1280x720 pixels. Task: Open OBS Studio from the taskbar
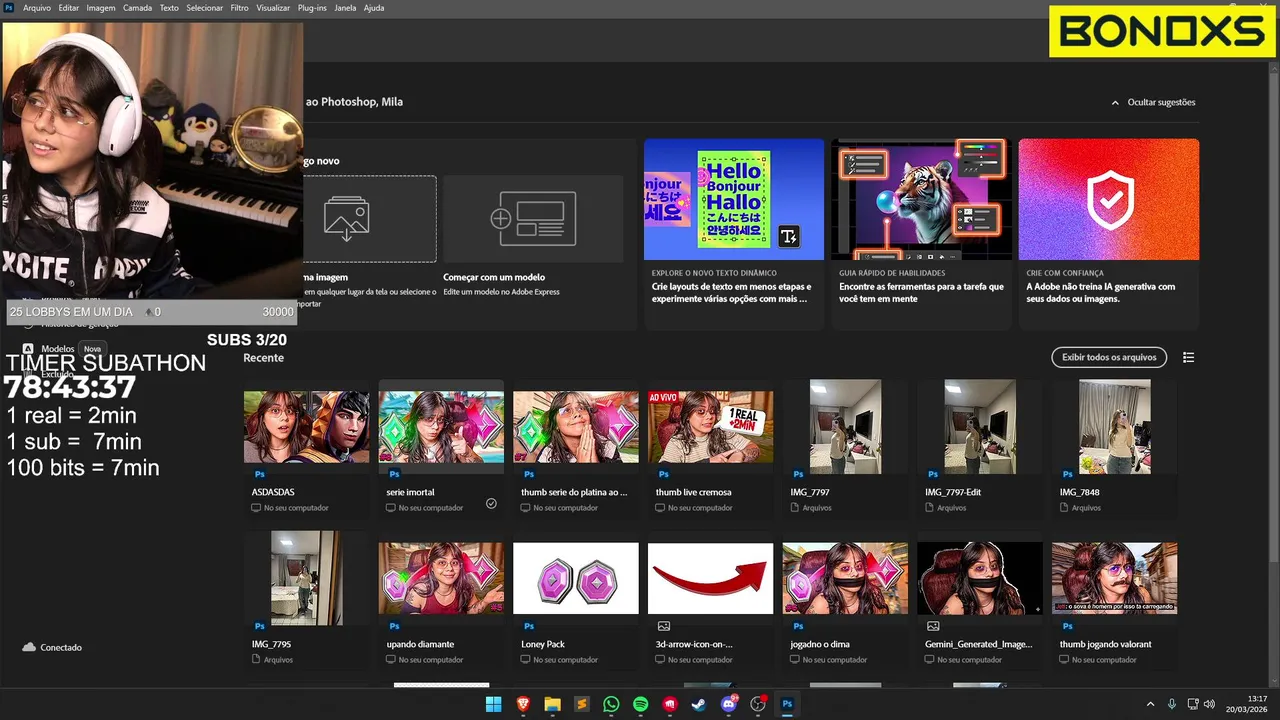coord(758,704)
